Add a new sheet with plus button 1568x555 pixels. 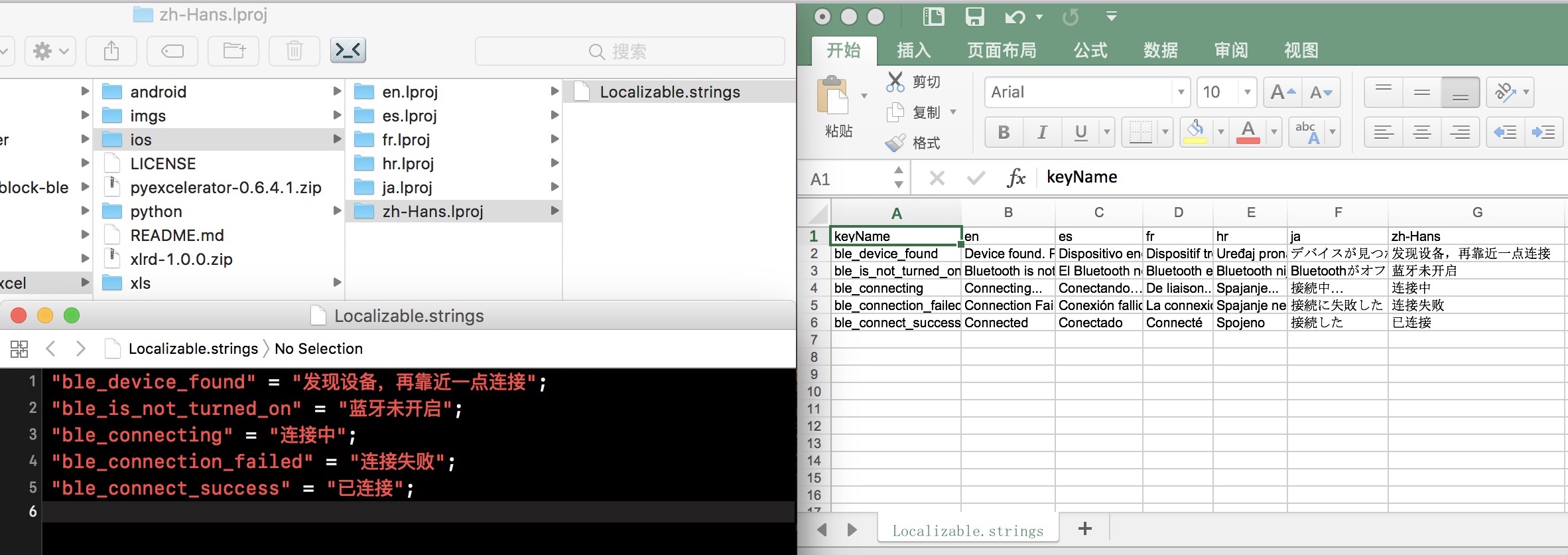[x=1085, y=529]
